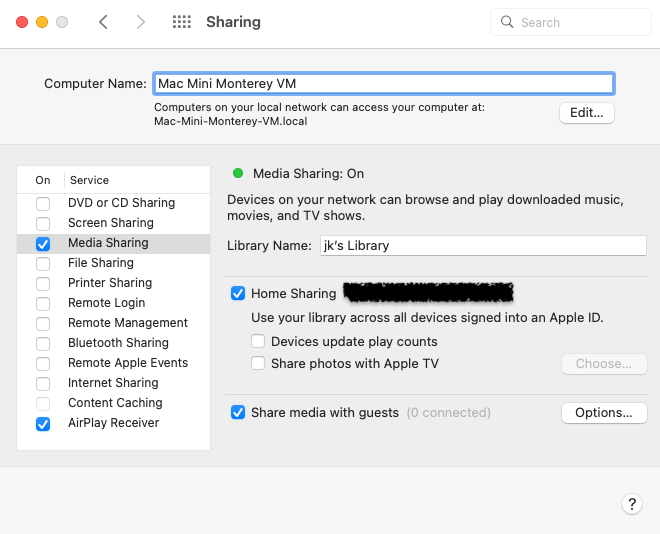Enable Share photos with Apple TV
This screenshot has width=660, height=534.
pos(258,363)
